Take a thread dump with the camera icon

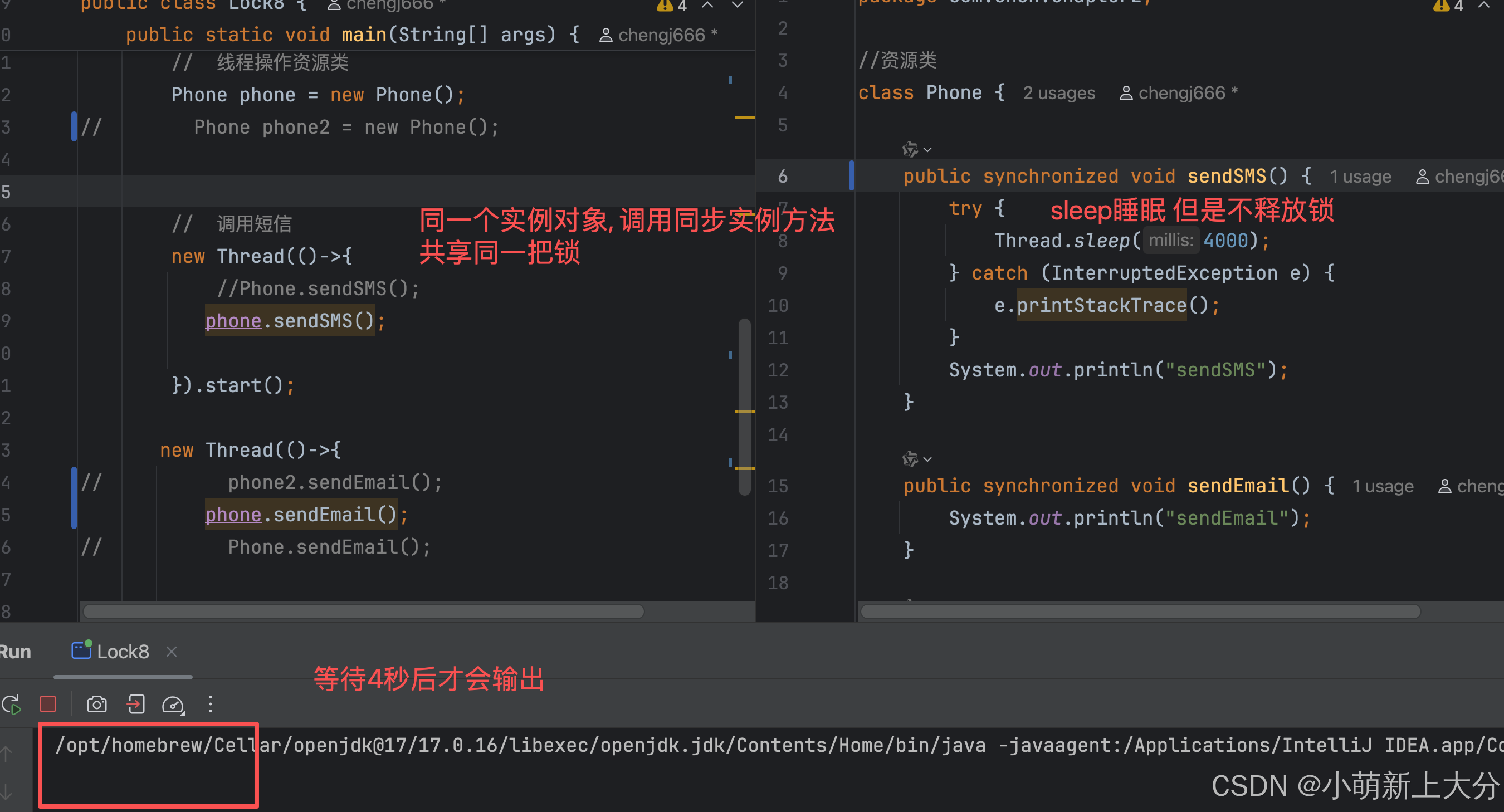pos(97,705)
